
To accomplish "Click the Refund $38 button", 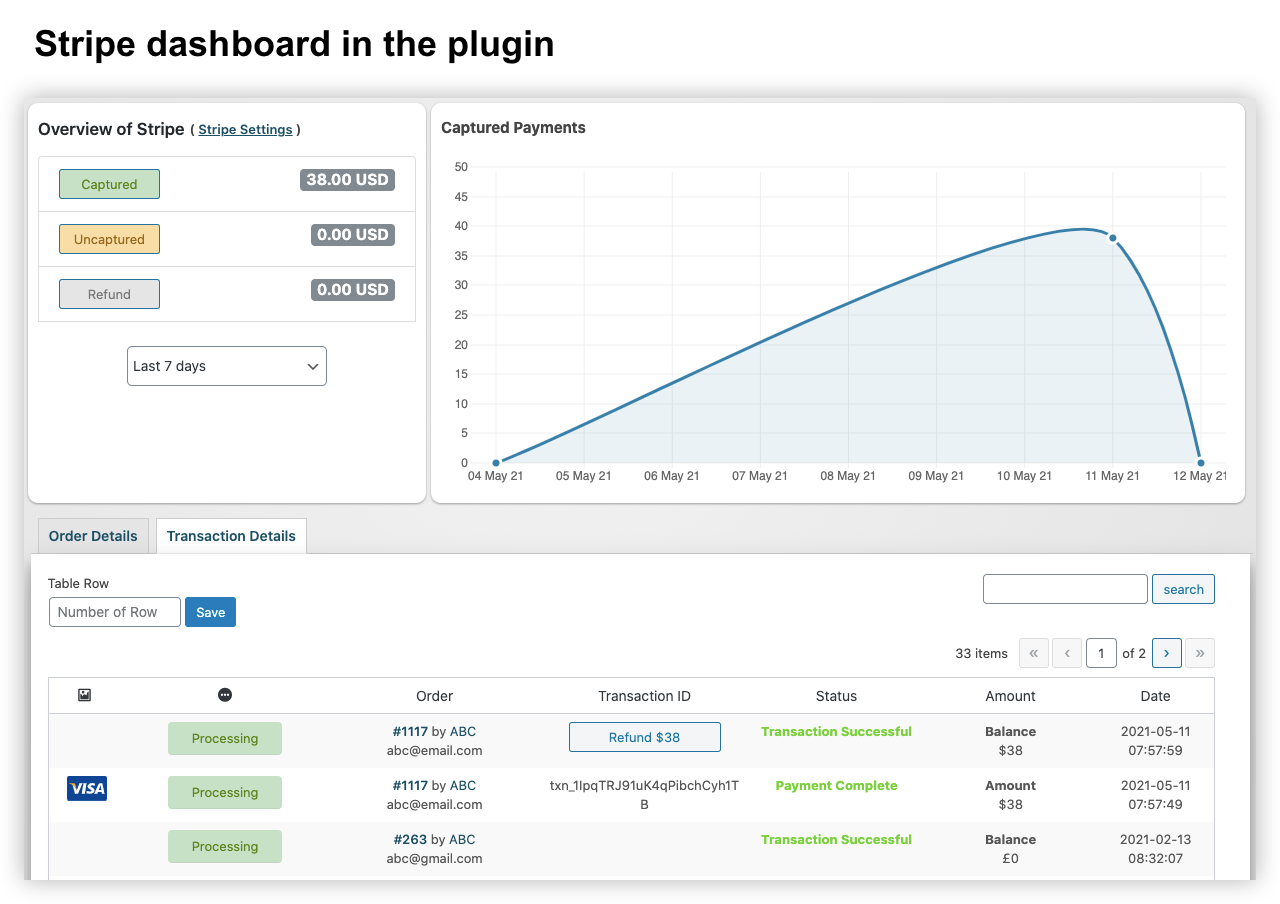I will click(644, 737).
